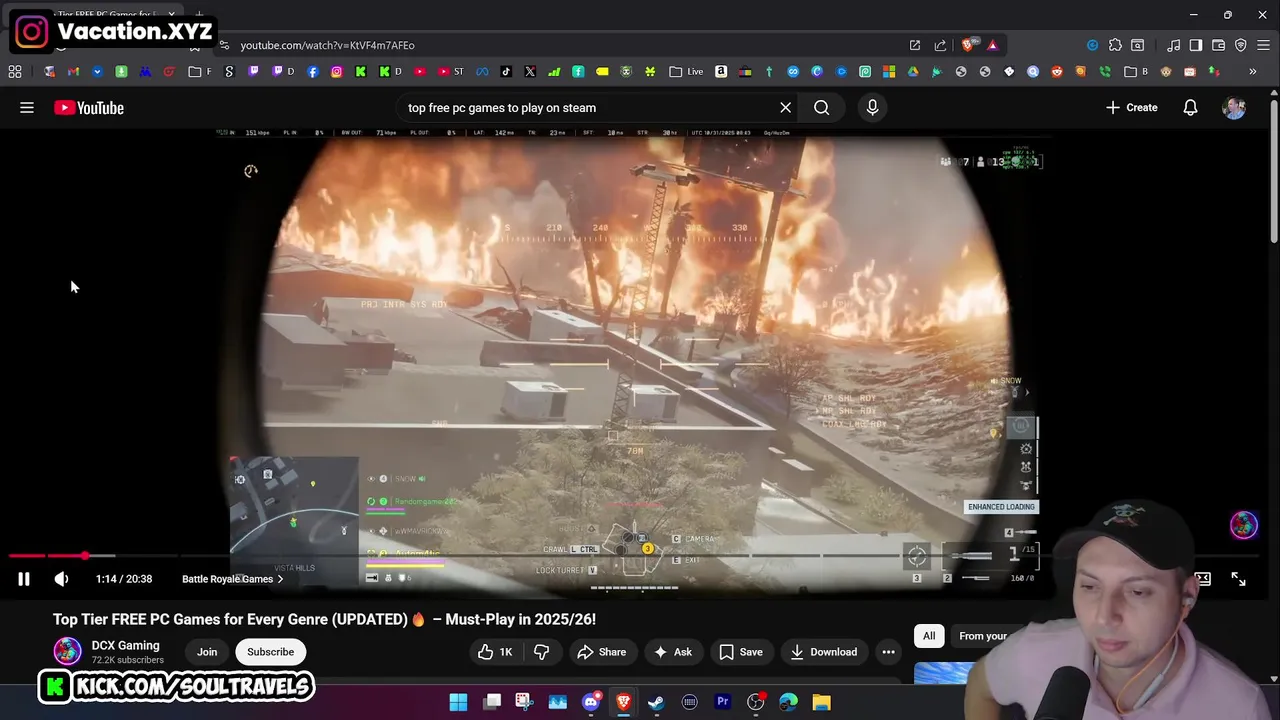Open YouTube notifications bell
1280x720 pixels.
tap(1190, 108)
